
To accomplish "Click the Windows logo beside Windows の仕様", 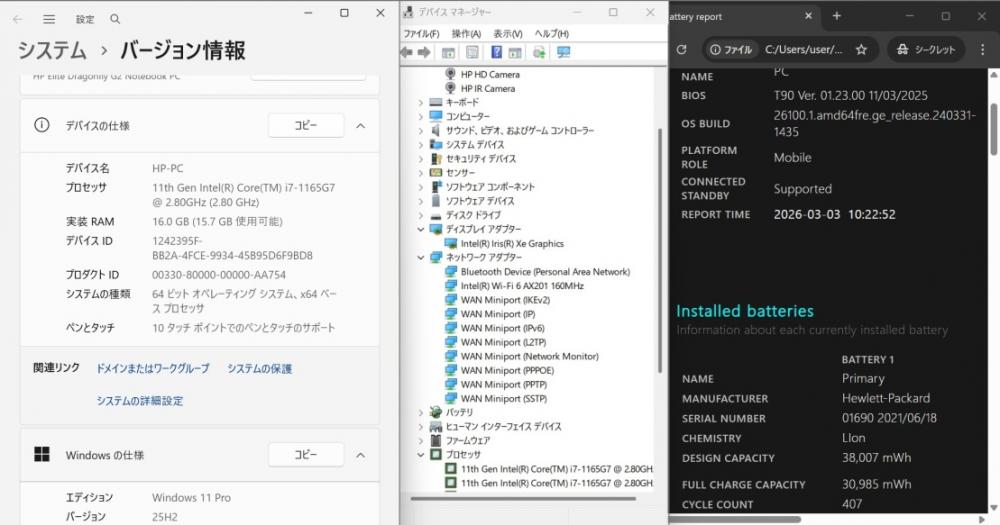I will coord(41,454).
